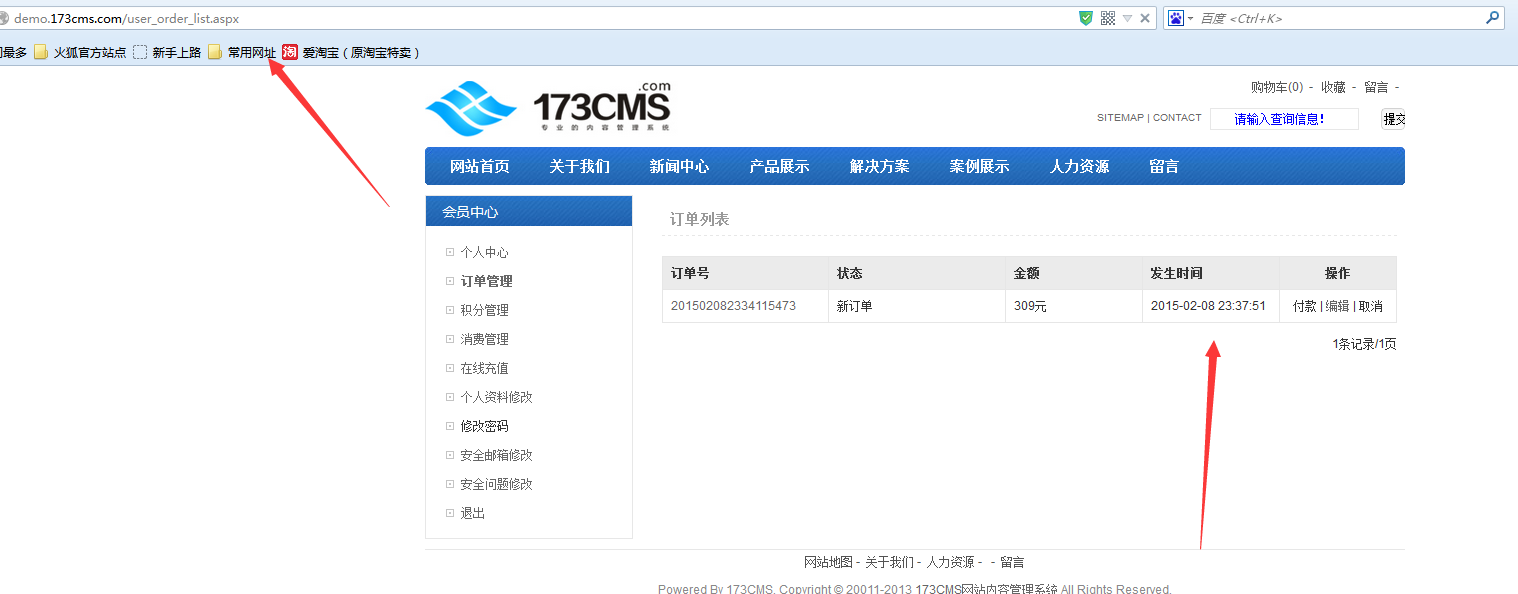This screenshot has width=1518, height=594.
Task: Expand the address bar history dropdown triangle
Action: pyautogui.click(x=1127, y=18)
